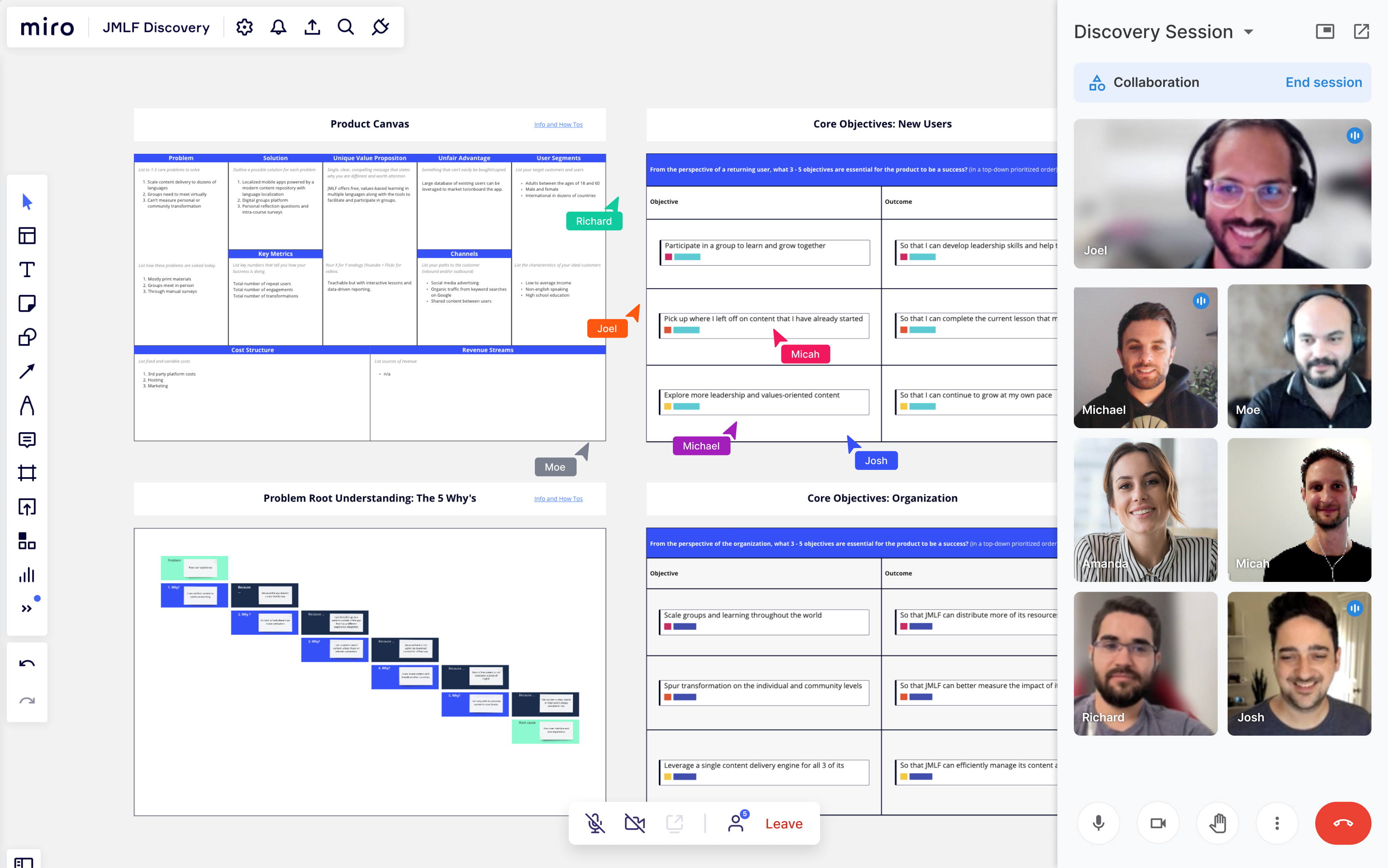Toggle microphone mute in bottom bar
1388x868 pixels.
pos(595,823)
